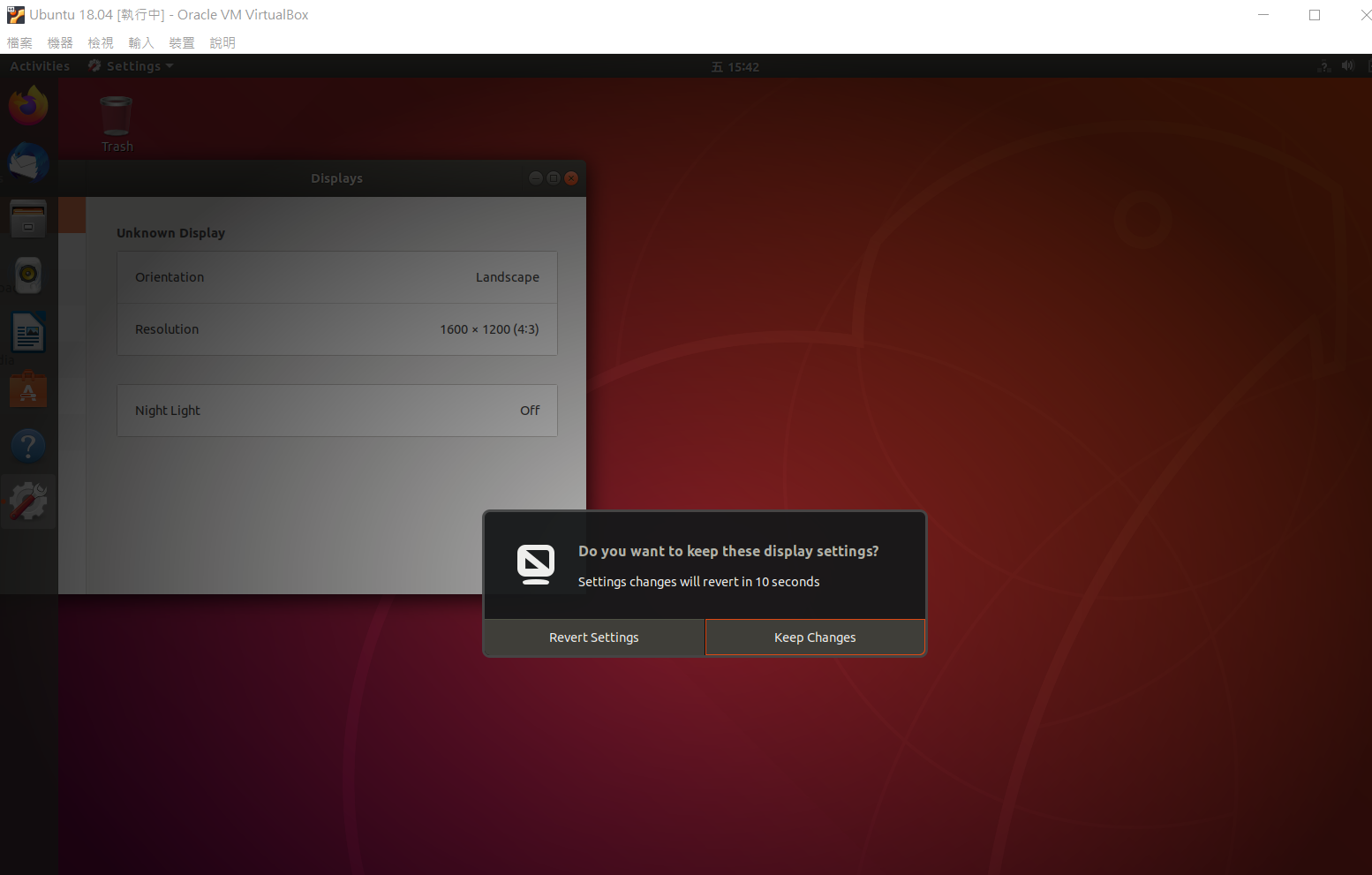Open the clock showing 15:42
This screenshot has width=1372, height=875.
pos(735,67)
